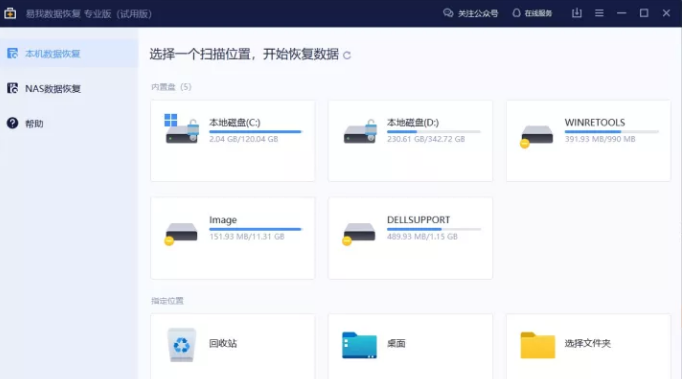Click the 本地磁盘(C:) usage bar
The width and height of the screenshot is (682, 379).
(255, 131)
